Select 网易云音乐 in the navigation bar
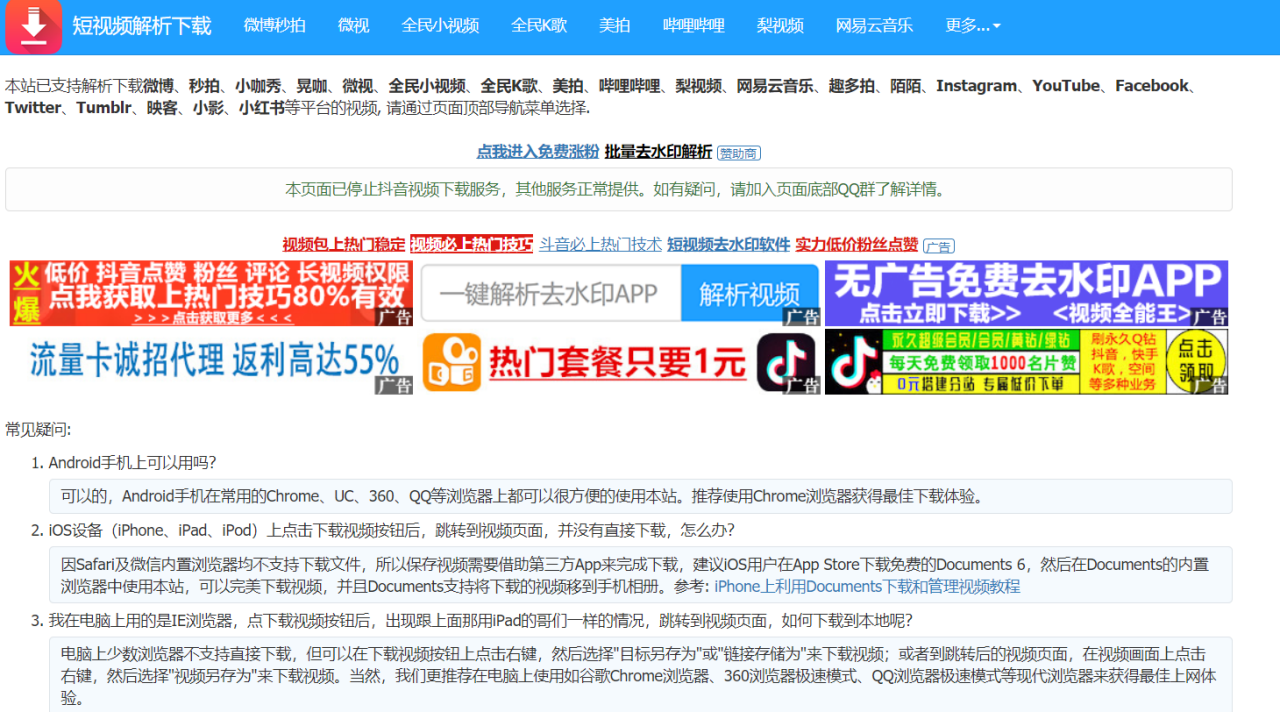Screen dimensions: 1280x712 (x=874, y=26)
